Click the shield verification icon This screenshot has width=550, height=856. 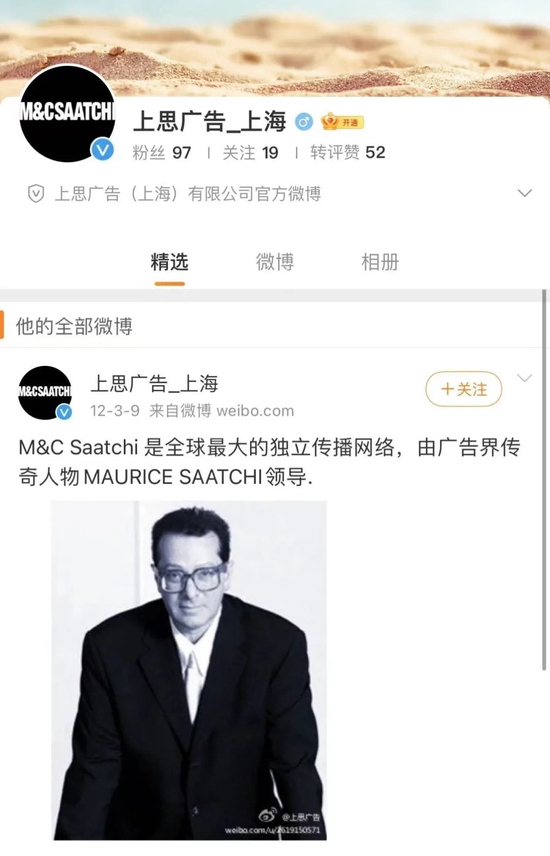click(36, 193)
